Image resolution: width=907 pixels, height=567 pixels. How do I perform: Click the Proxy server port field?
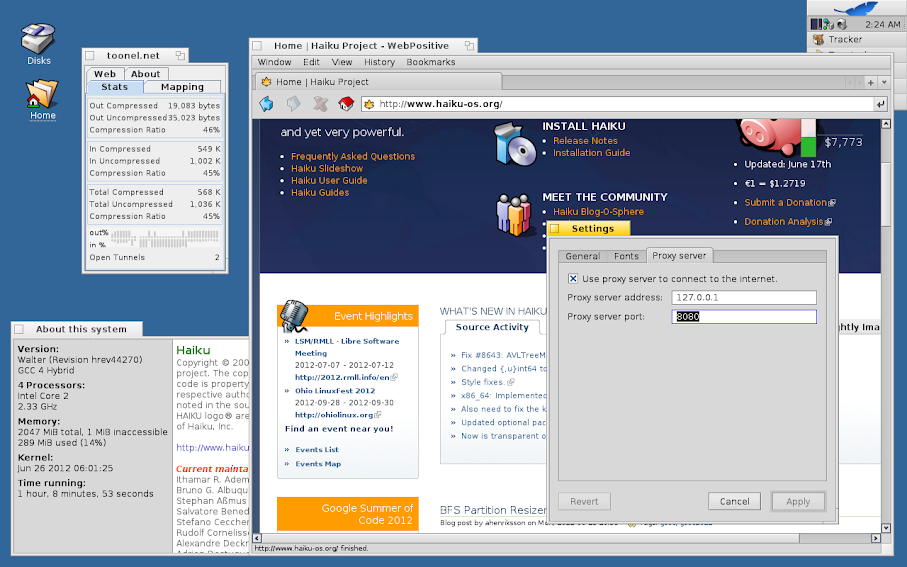coord(744,316)
